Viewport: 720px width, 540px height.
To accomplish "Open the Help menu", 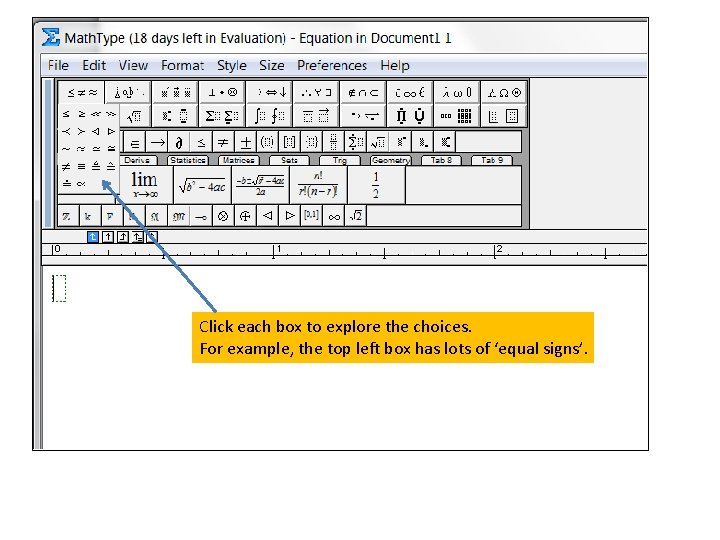I will click(394, 66).
